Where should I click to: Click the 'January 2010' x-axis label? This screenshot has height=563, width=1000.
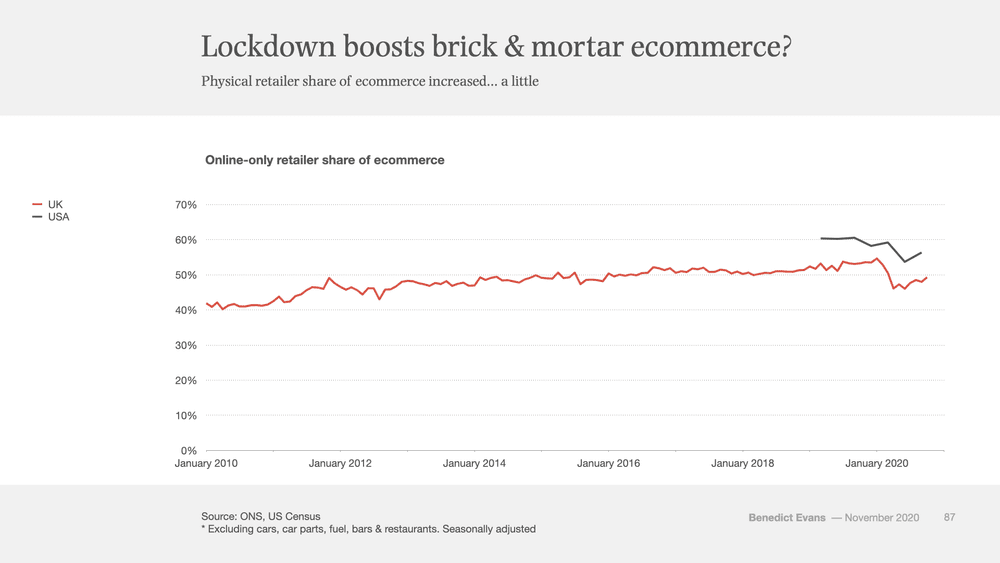pos(206,464)
